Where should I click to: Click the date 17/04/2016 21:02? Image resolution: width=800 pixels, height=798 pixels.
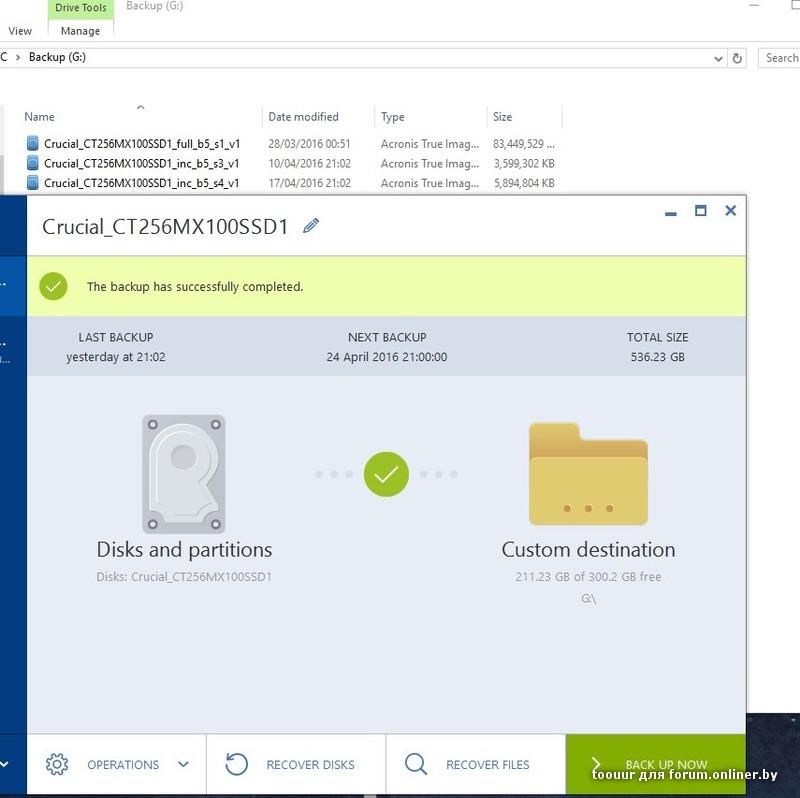[x=309, y=183]
